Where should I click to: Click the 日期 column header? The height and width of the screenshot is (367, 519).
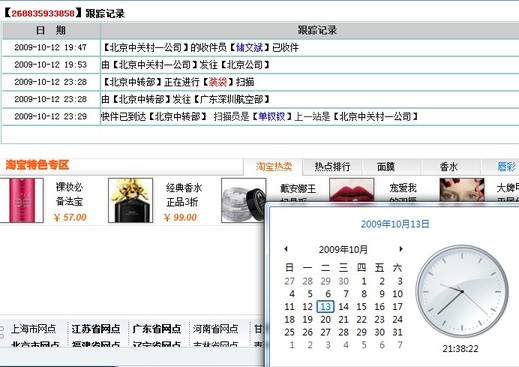pyautogui.click(x=51, y=30)
